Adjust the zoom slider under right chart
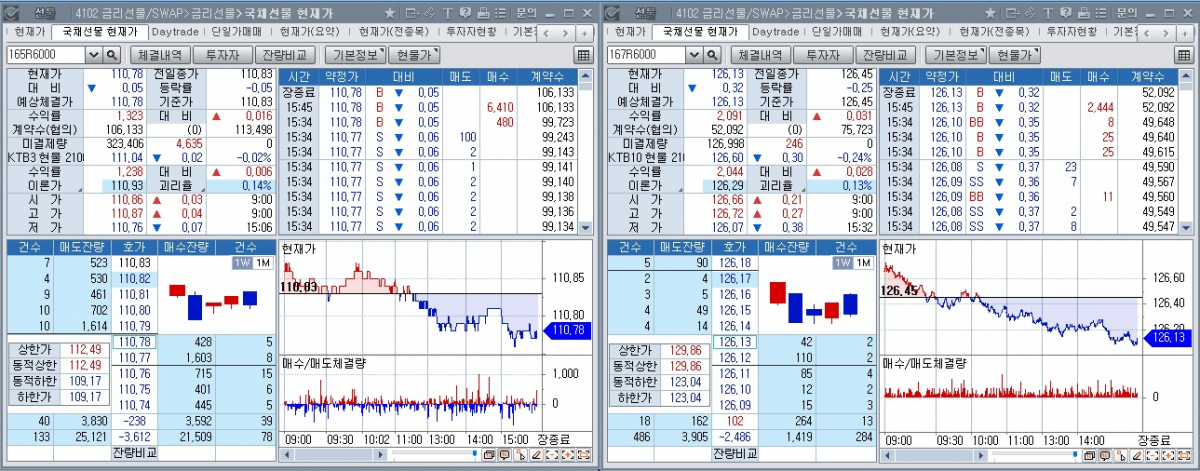Image resolution: width=1200 pixels, height=471 pixels. click(x=1075, y=454)
